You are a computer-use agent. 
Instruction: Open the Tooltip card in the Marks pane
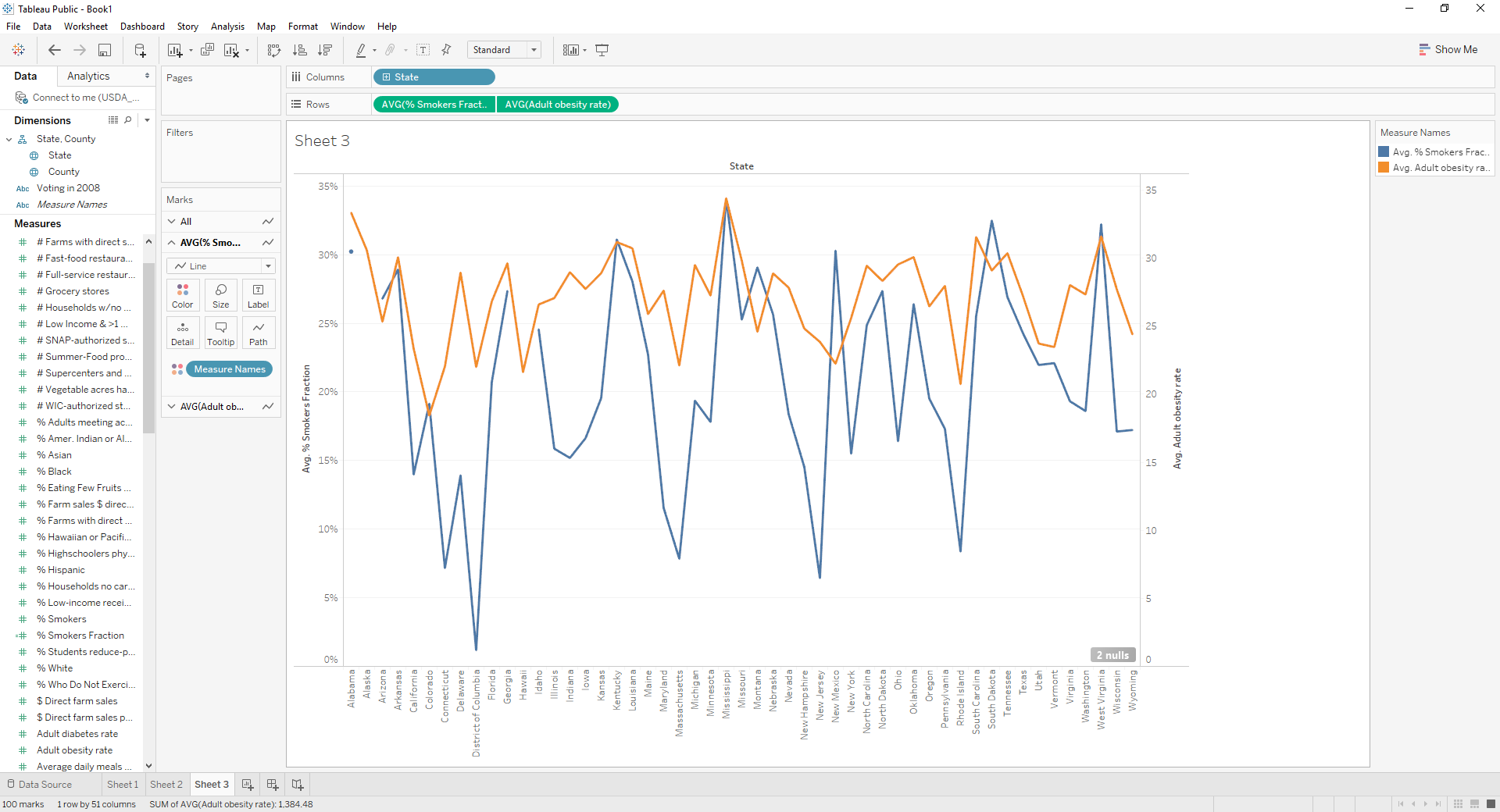coord(220,333)
